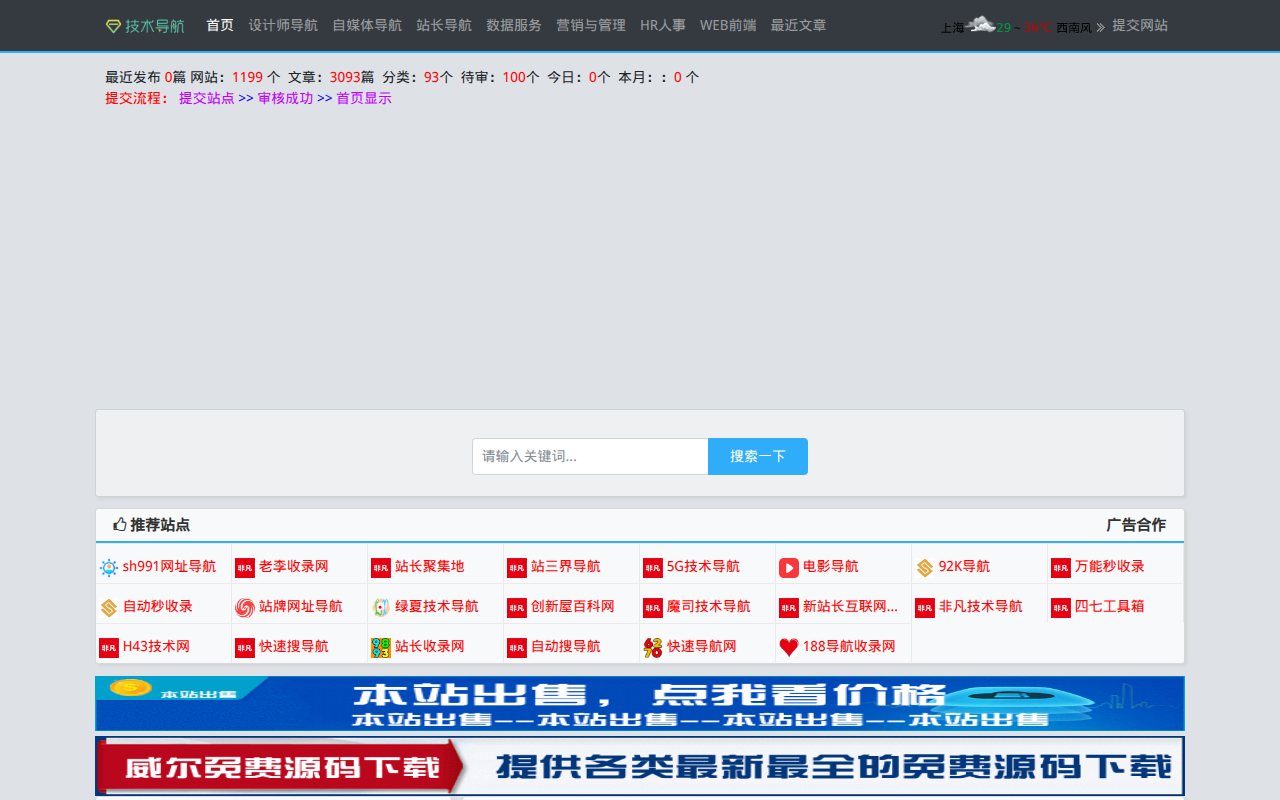Click the 推荐站点 heading text
1280x800 pixels.
160,524
